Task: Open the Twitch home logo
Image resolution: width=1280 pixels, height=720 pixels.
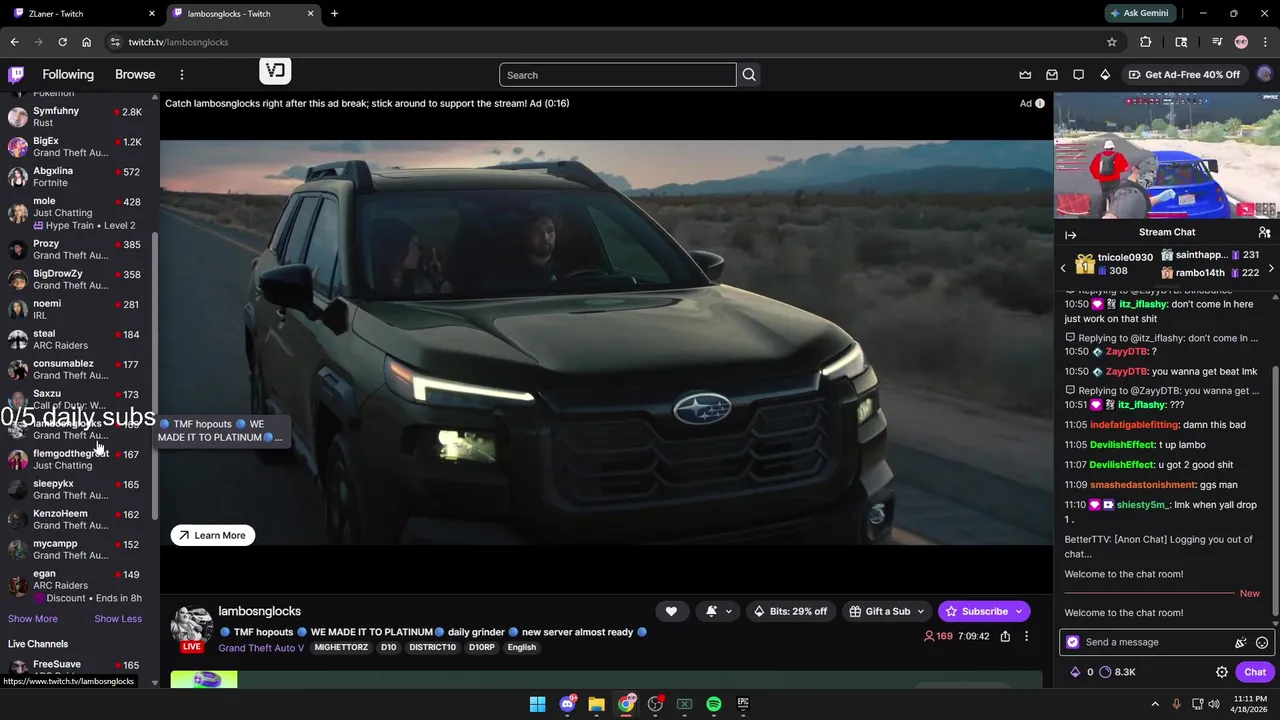Action: coord(16,74)
